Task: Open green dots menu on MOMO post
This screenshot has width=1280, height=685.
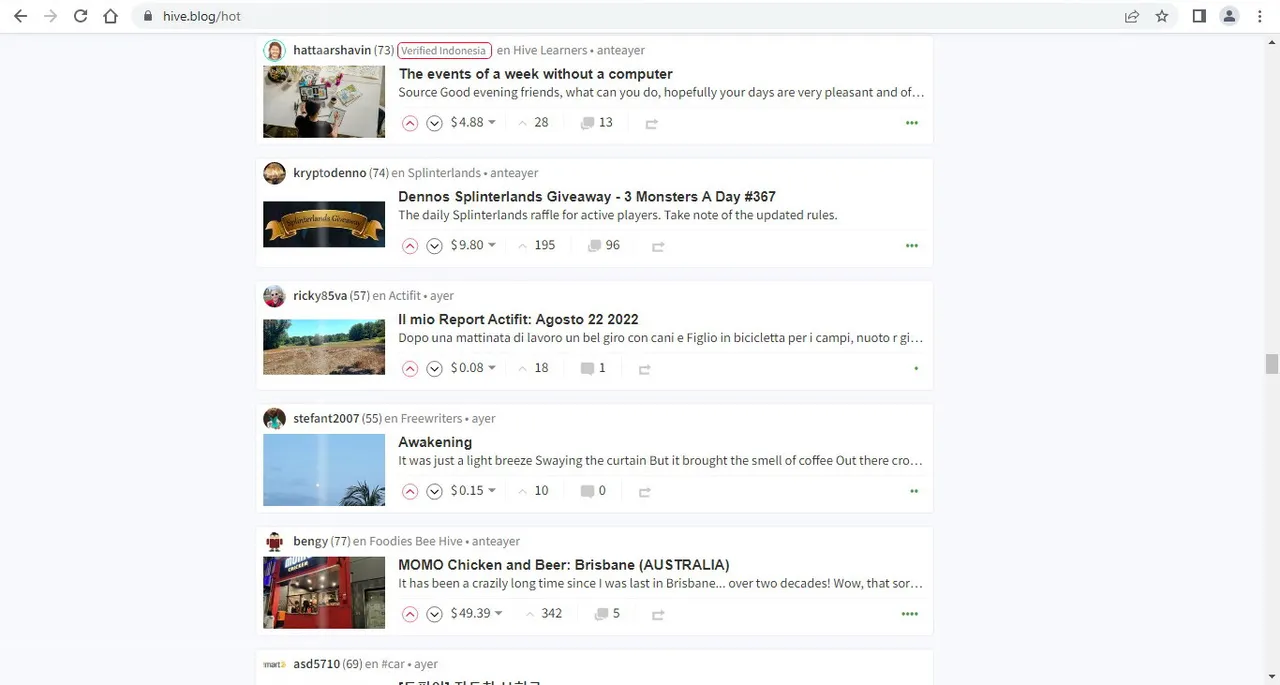Action: pyautogui.click(x=909, y=614)
